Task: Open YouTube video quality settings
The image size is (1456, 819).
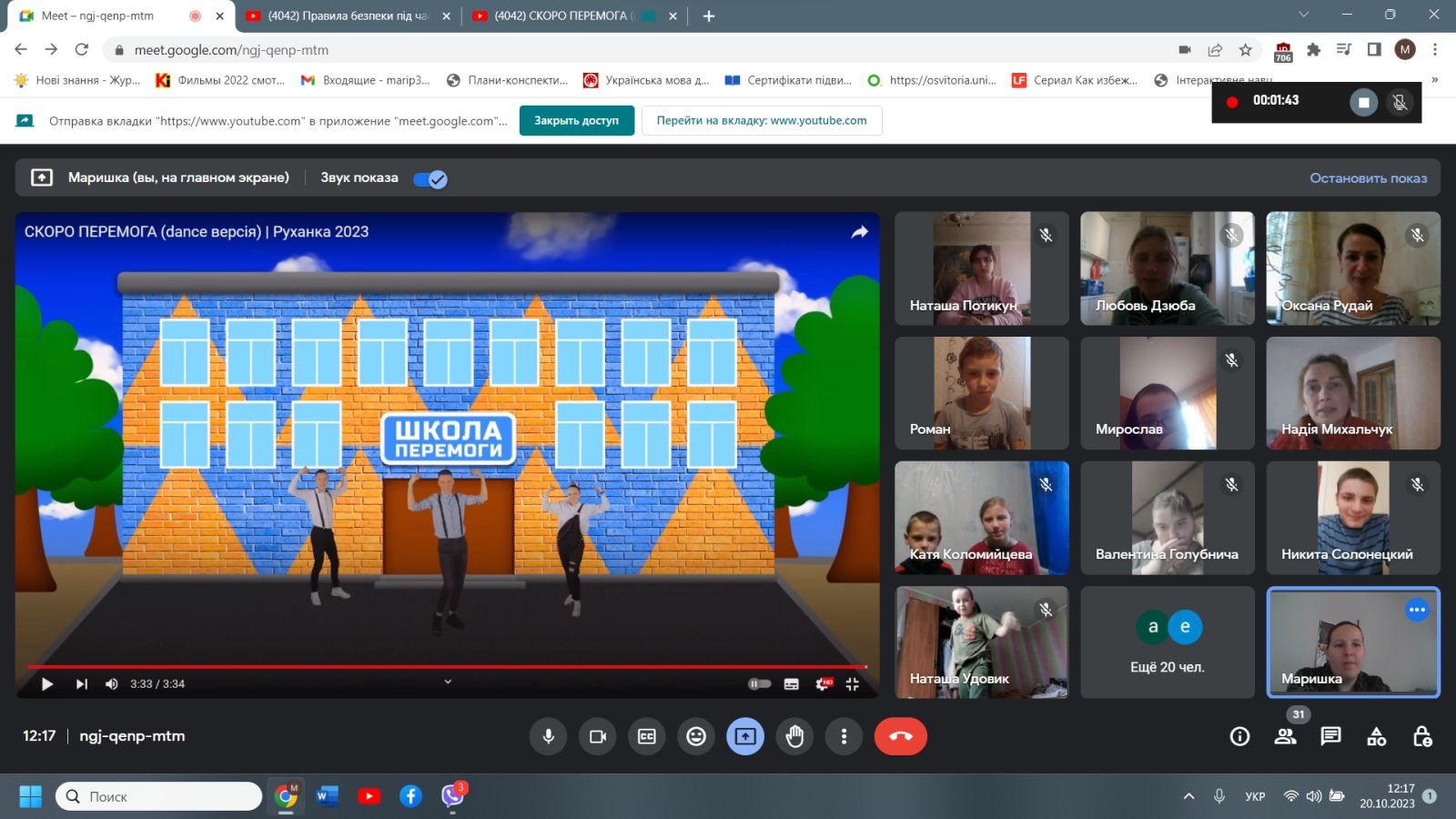Action: pyautogui.click(x=823, y=684)
